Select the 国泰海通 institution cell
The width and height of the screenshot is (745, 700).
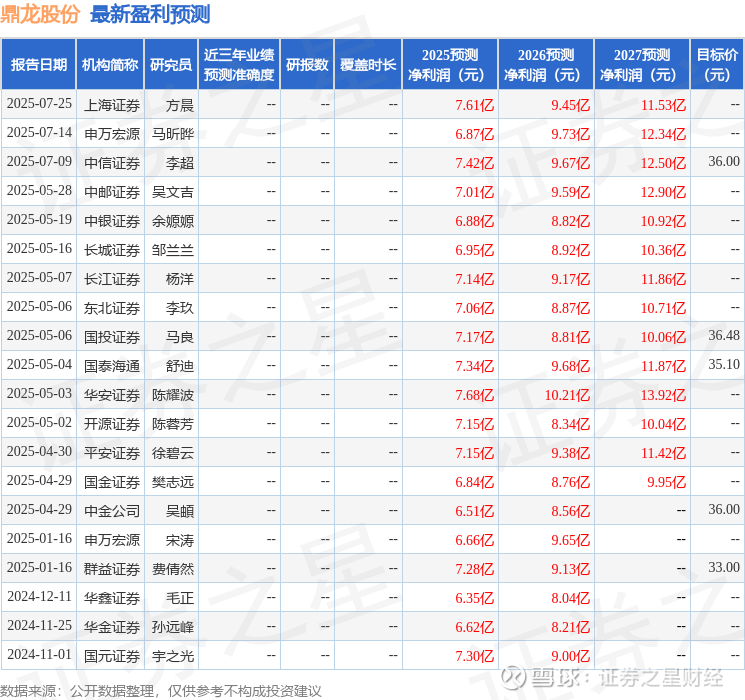point(112,366)
